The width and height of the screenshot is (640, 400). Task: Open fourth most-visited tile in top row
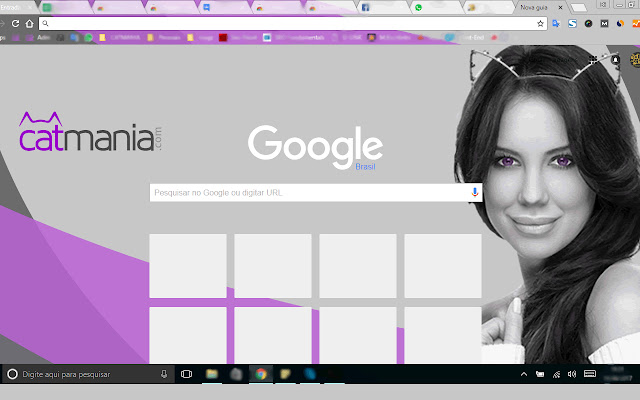pyautogui.click(x=443, y=266)
